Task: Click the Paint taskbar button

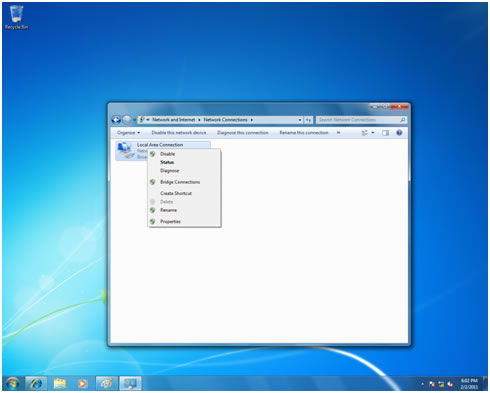Action: click(x=106, y=384)
